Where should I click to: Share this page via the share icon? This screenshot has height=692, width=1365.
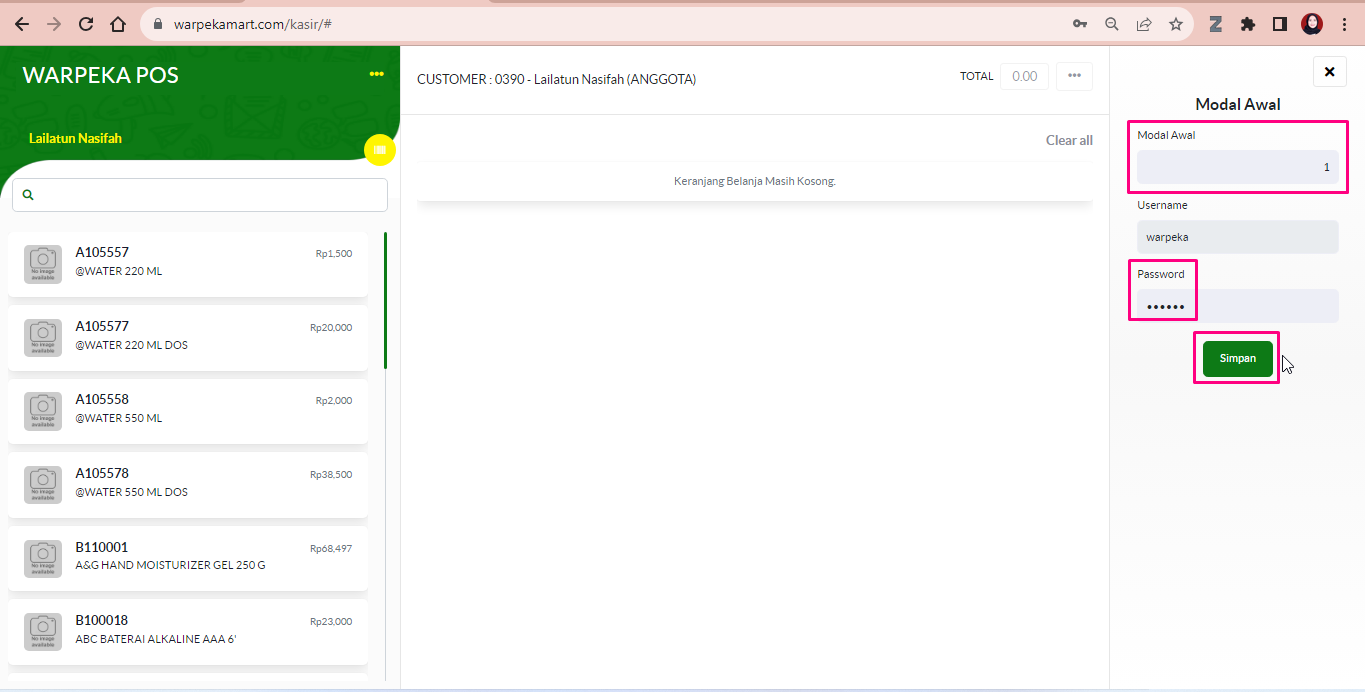pyautogui.click(x=1144, y=24)
